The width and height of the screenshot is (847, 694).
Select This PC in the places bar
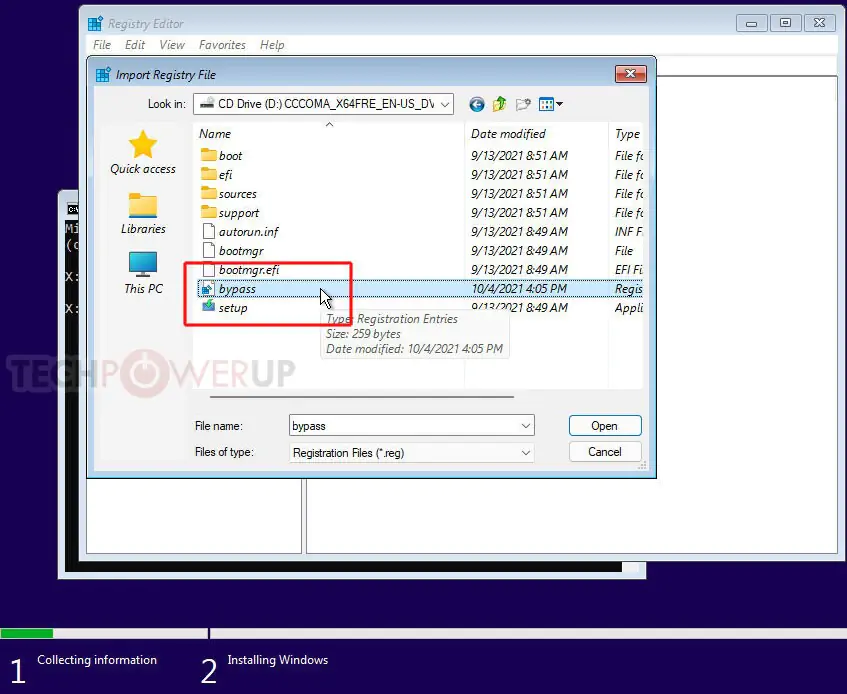[x=143, y=273]
